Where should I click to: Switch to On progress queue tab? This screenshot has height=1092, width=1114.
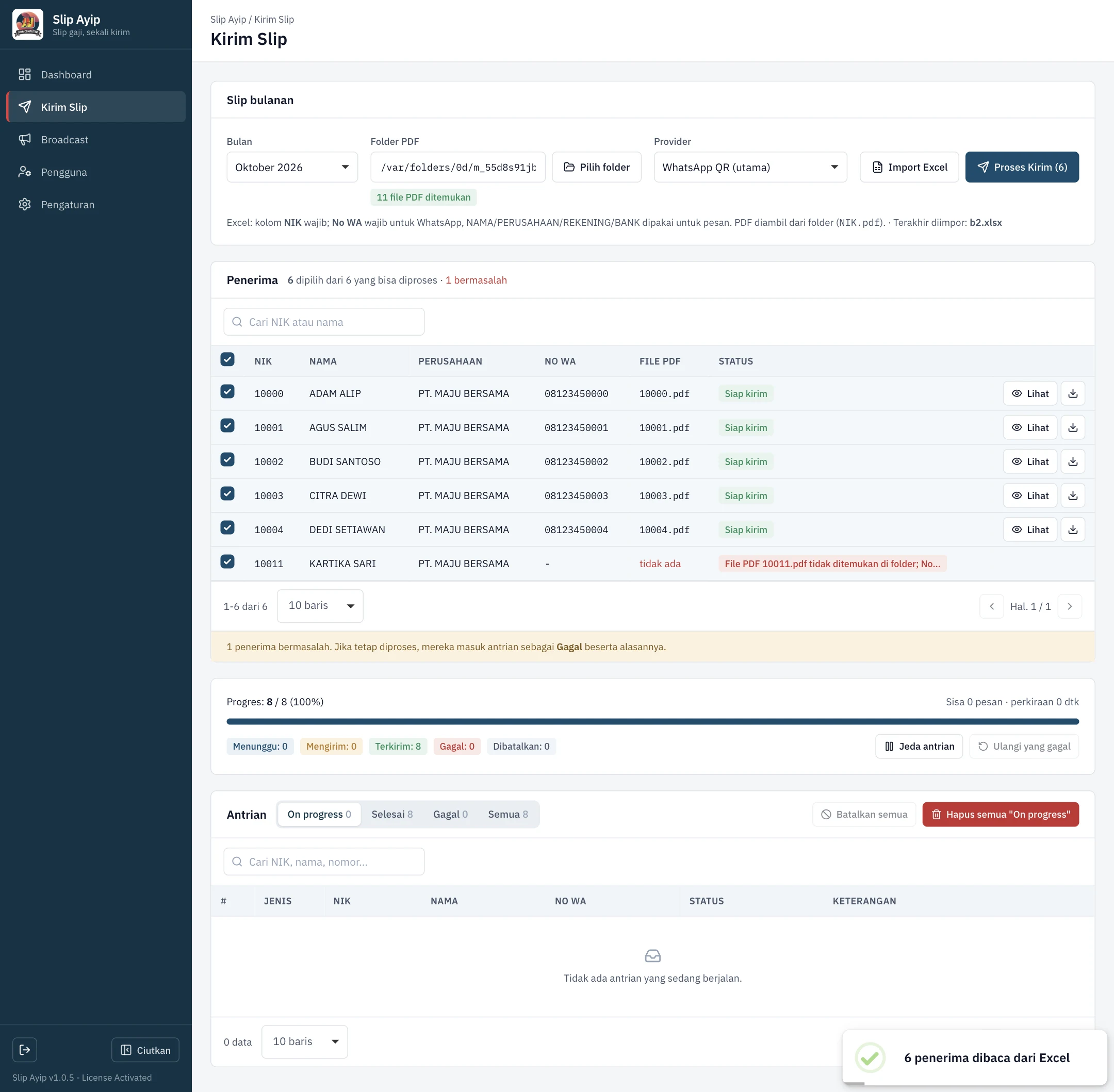[x=320, y=815]
